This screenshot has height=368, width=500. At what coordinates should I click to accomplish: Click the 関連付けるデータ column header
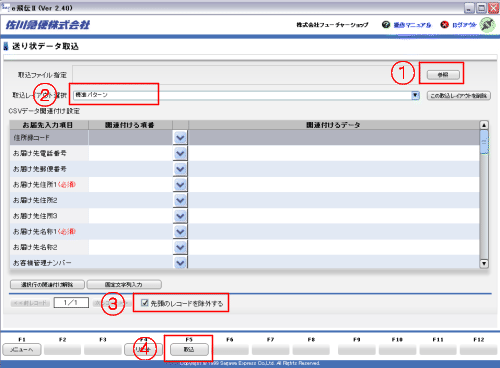pos(333,125)
